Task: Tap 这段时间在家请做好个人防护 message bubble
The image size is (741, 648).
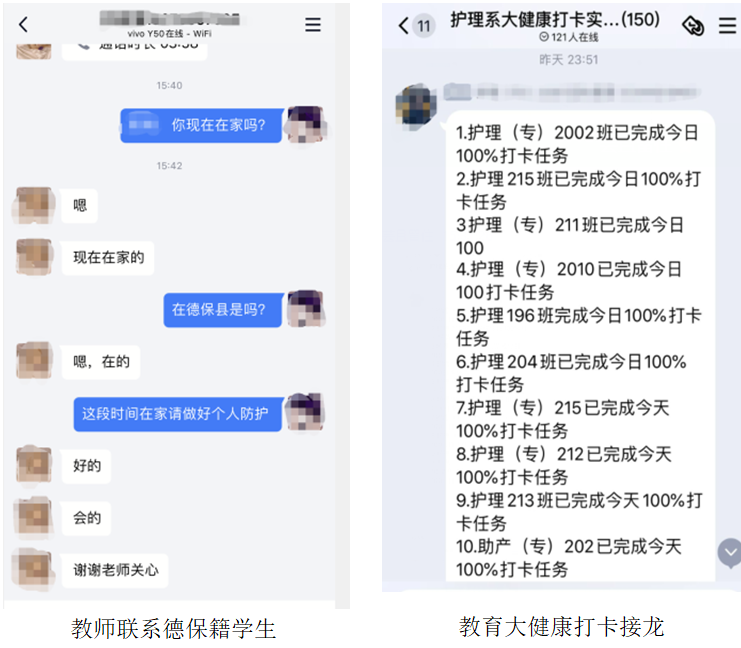Action: pos(178,414)
